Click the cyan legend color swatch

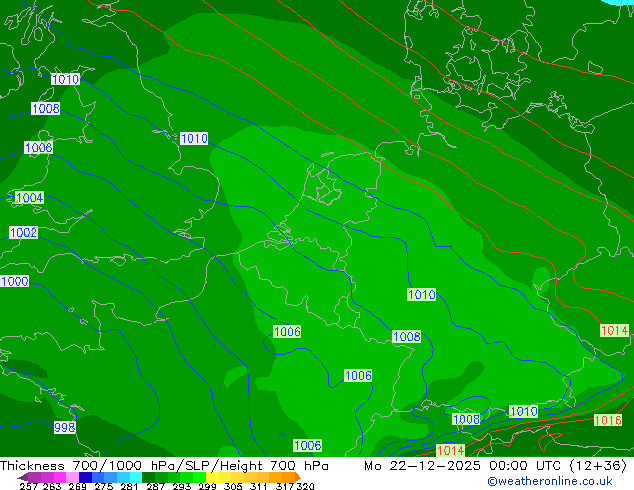(x=136, y=477)
